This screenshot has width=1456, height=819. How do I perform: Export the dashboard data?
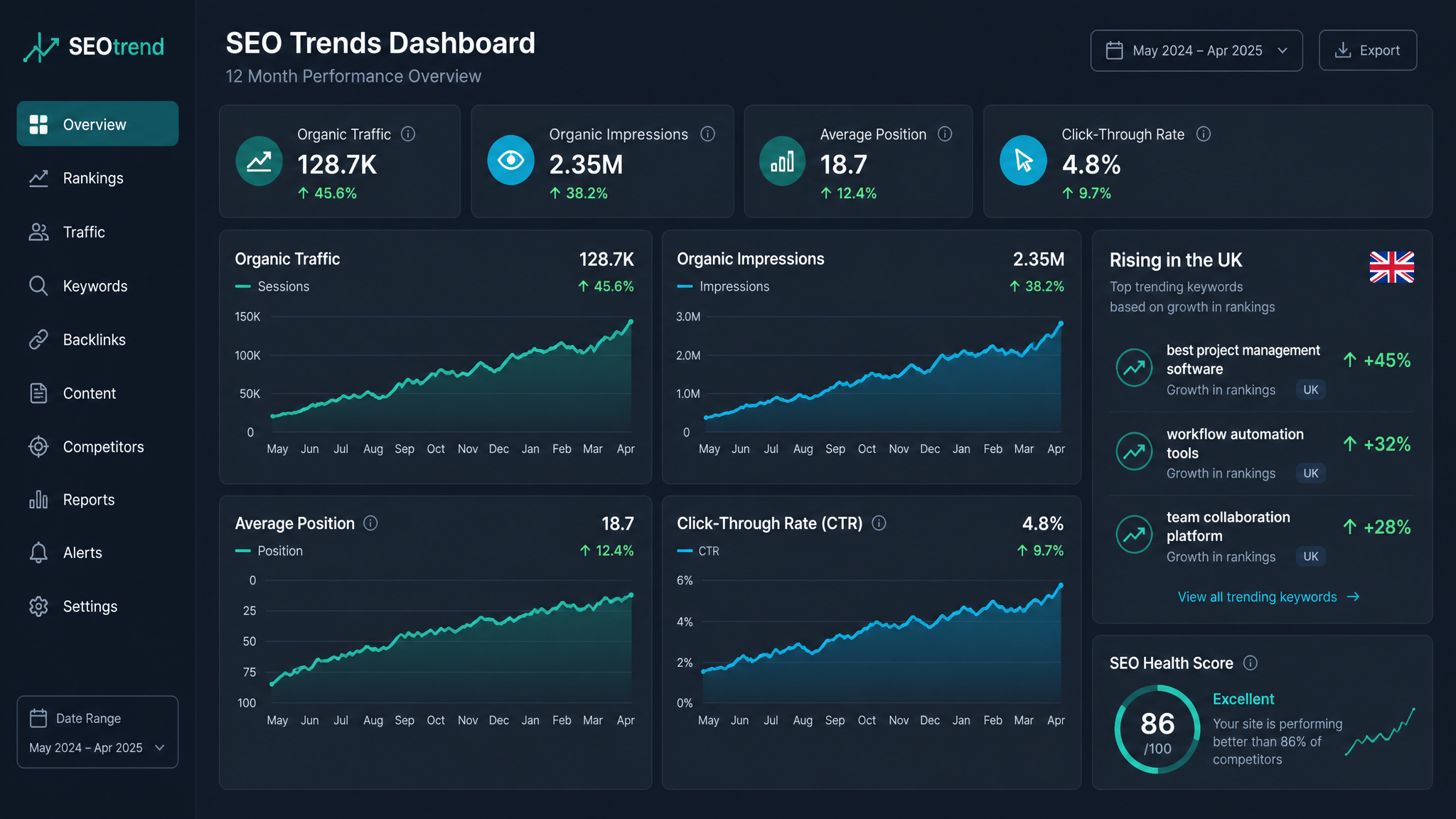click(x=1368, y=50)
